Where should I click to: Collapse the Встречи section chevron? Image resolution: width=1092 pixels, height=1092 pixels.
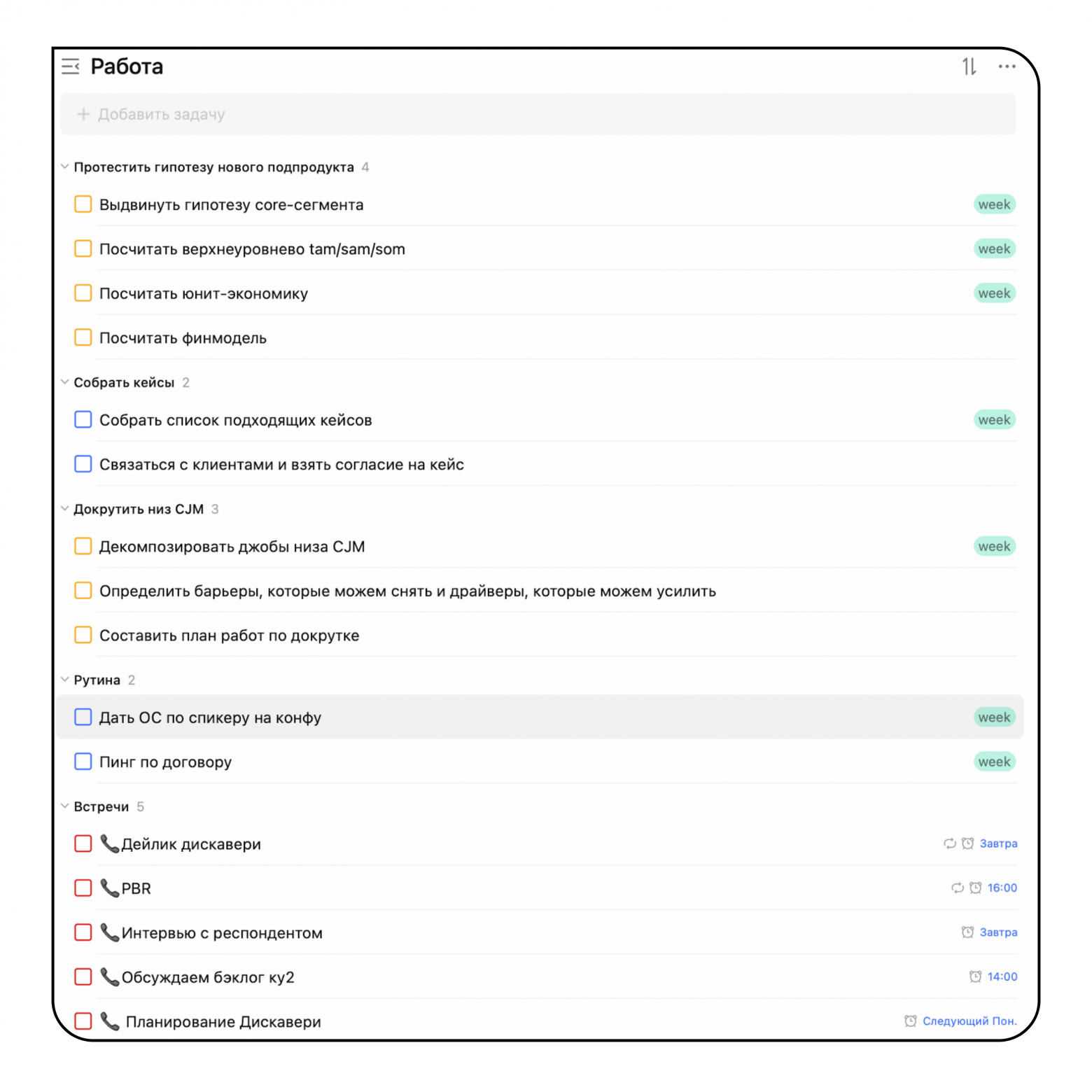coord(65,806)
